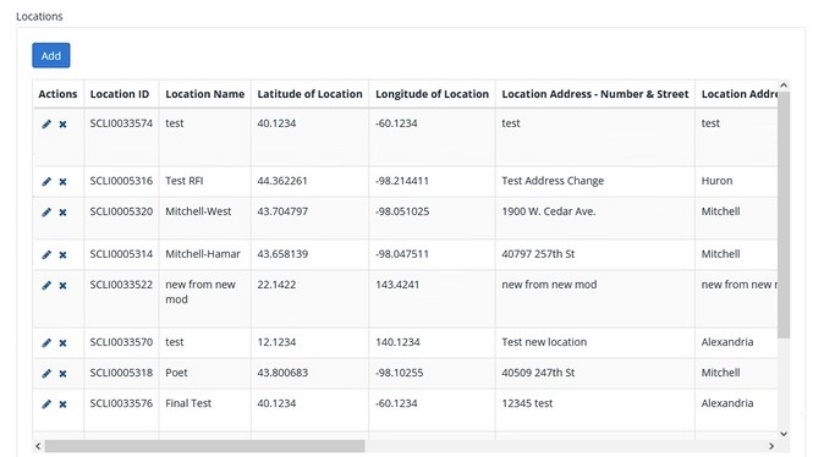Click the Location Name column header
Viewport: 813px width, 457px height.
click(204, 94)
